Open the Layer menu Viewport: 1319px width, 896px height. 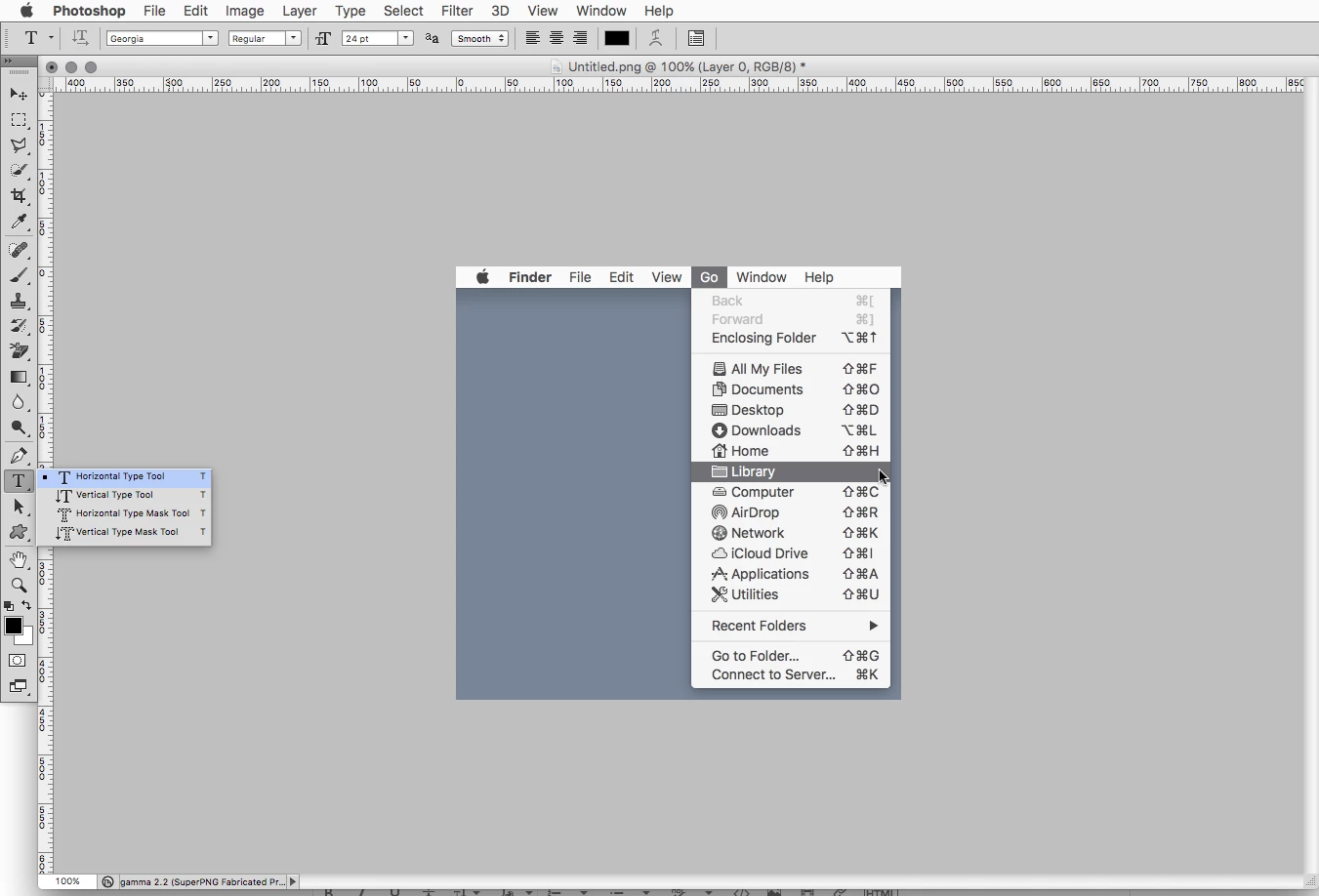click(x=300, y=11)
